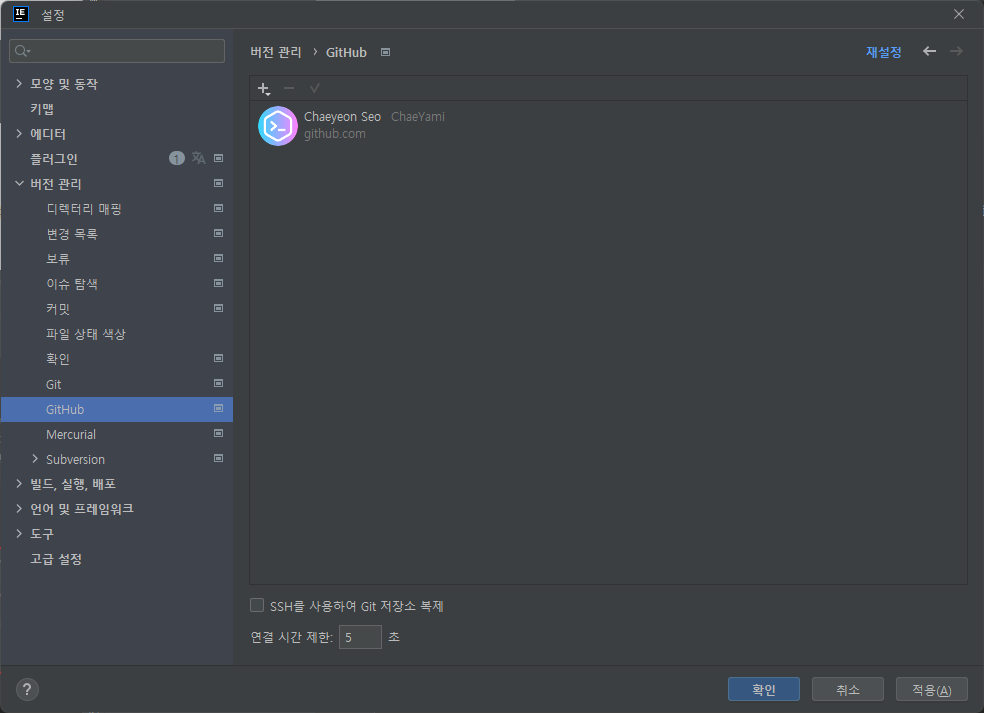Click project icon on 변경 목록 row
This screenshot has width=984, height=713.
[x=218, y=233]
